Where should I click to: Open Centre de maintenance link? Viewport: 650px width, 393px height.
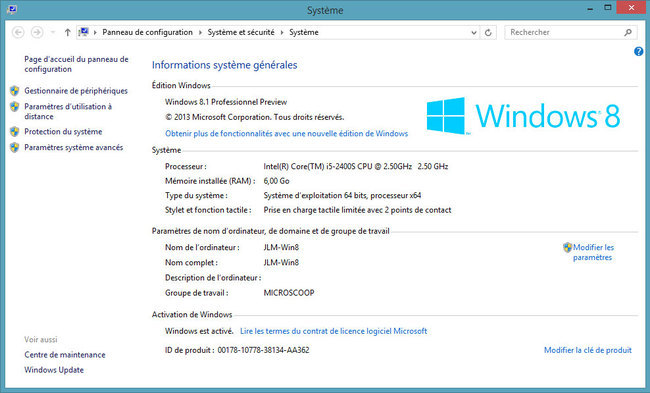click(x=65, y=355)
